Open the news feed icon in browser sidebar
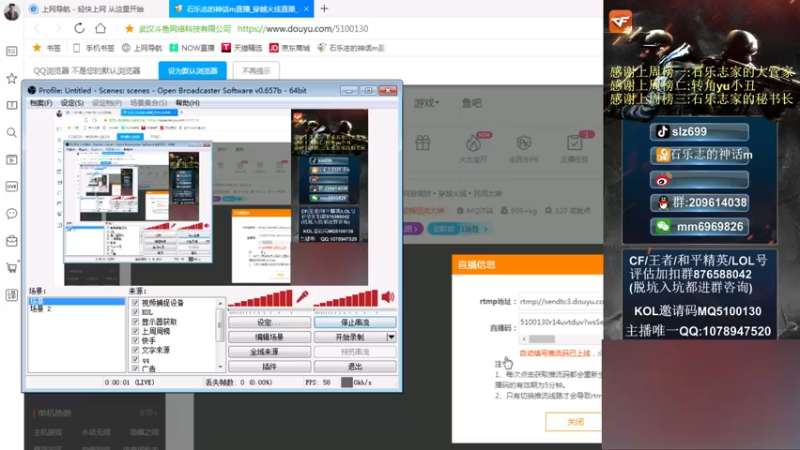Viewport: 800px width, 450px height. click(x=12, y=51)
